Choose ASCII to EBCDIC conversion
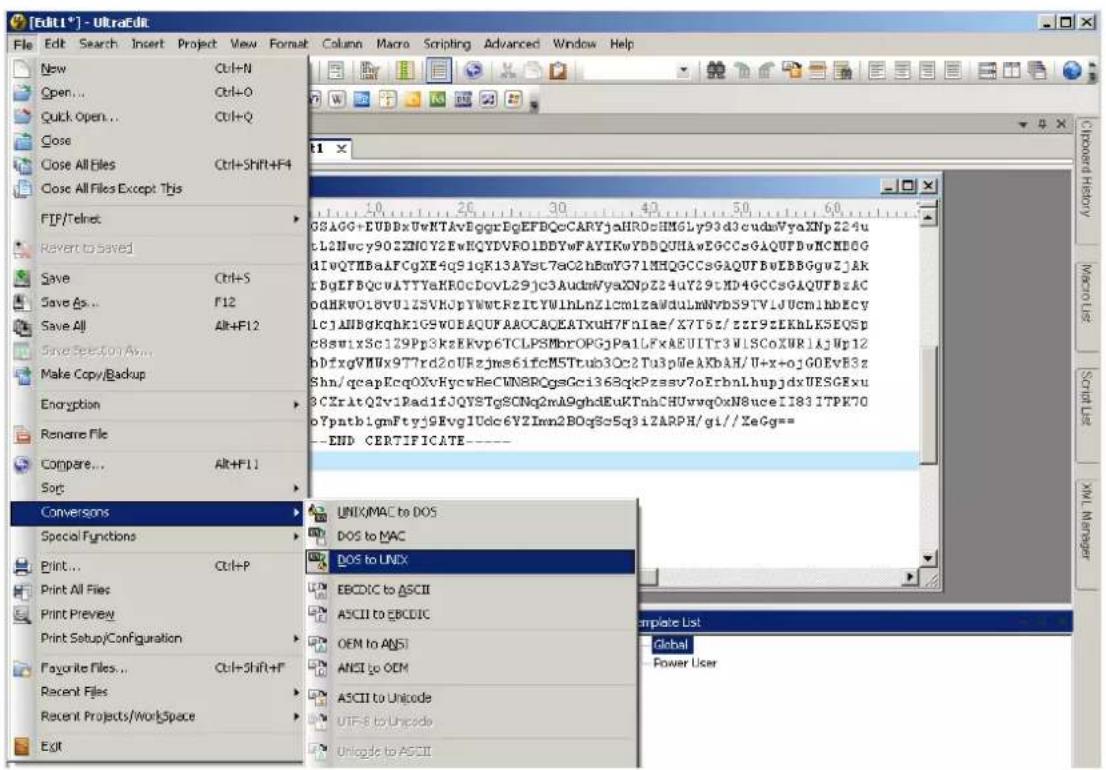This screenshot has width=1106, height=770. point(470,614)
